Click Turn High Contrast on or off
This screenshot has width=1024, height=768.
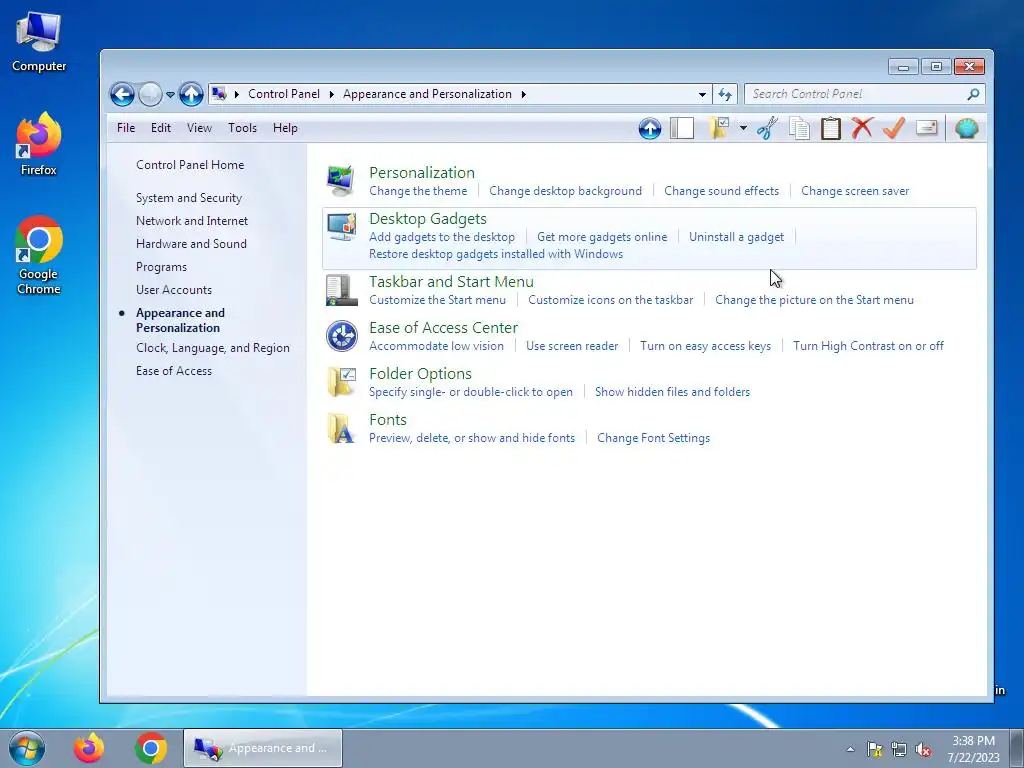(869, 346)
